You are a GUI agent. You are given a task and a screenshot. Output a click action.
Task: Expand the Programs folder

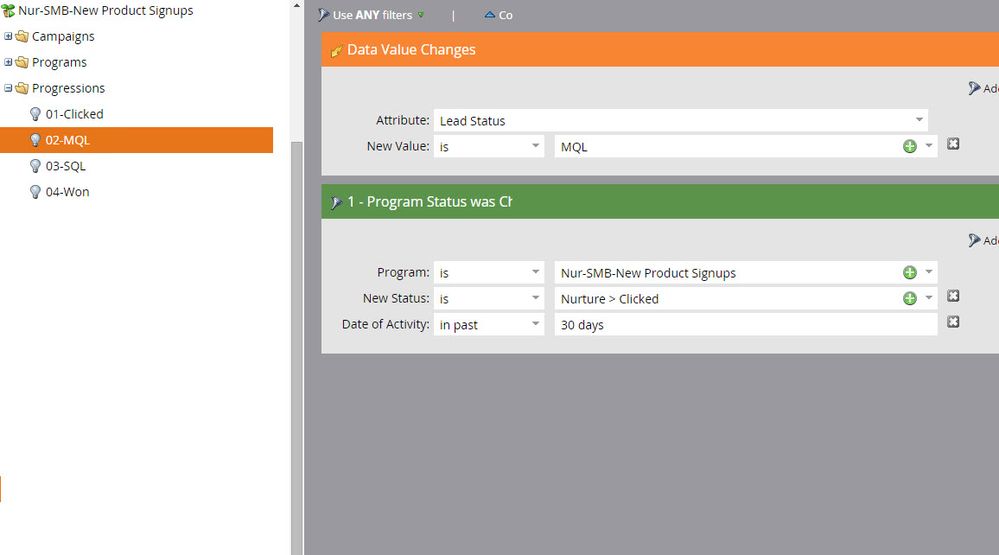pyautogui.click(x=9, y=62)
